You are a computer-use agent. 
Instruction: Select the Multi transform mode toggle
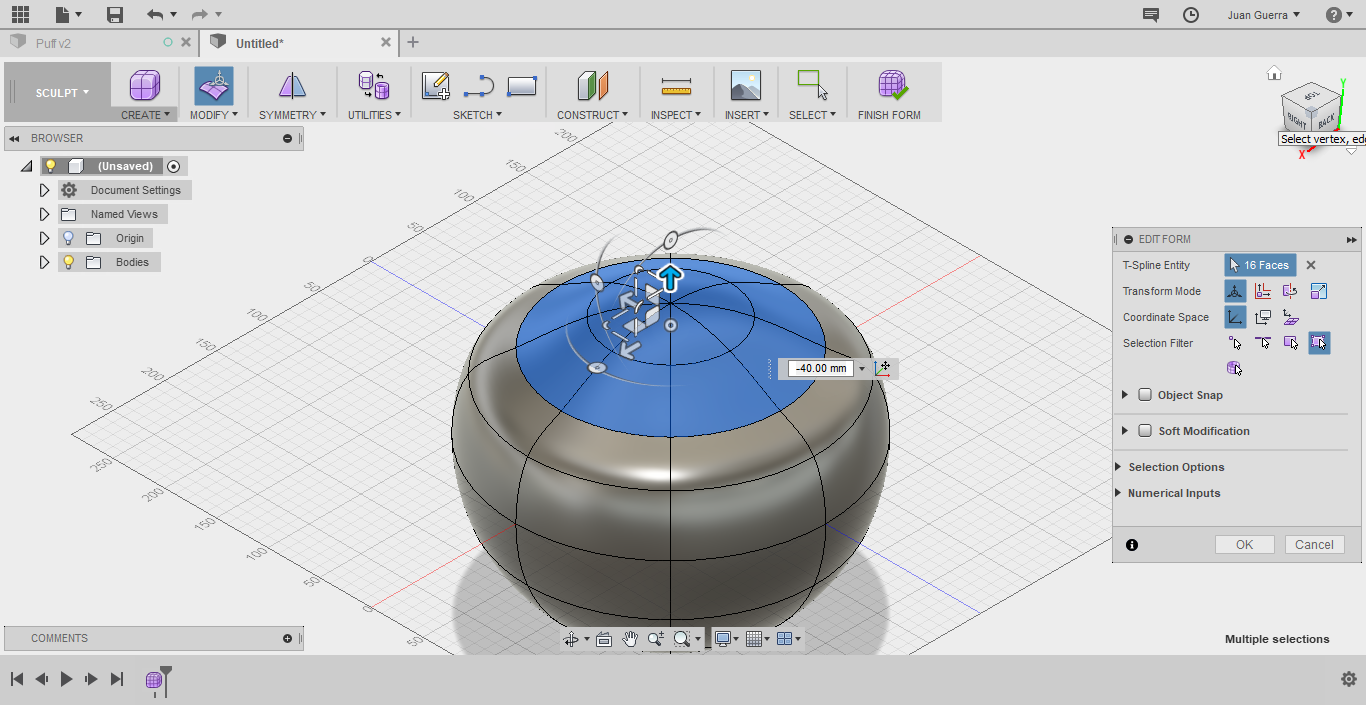1236,291
